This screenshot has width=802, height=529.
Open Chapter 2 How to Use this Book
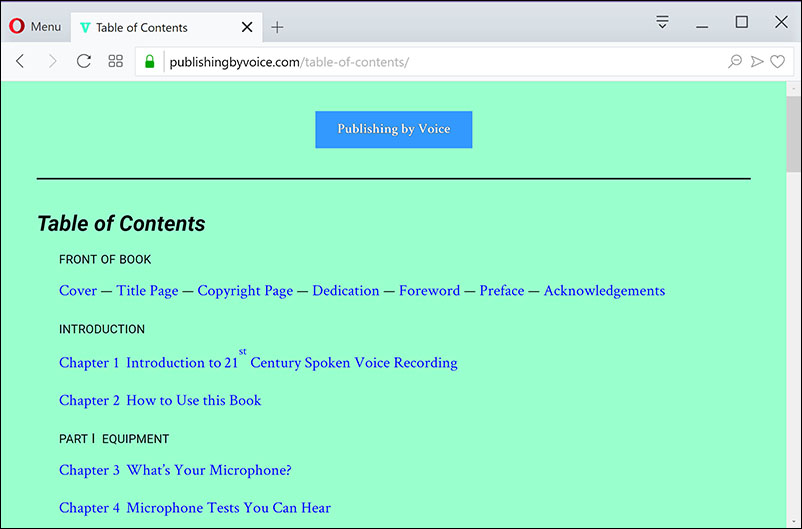160,400
